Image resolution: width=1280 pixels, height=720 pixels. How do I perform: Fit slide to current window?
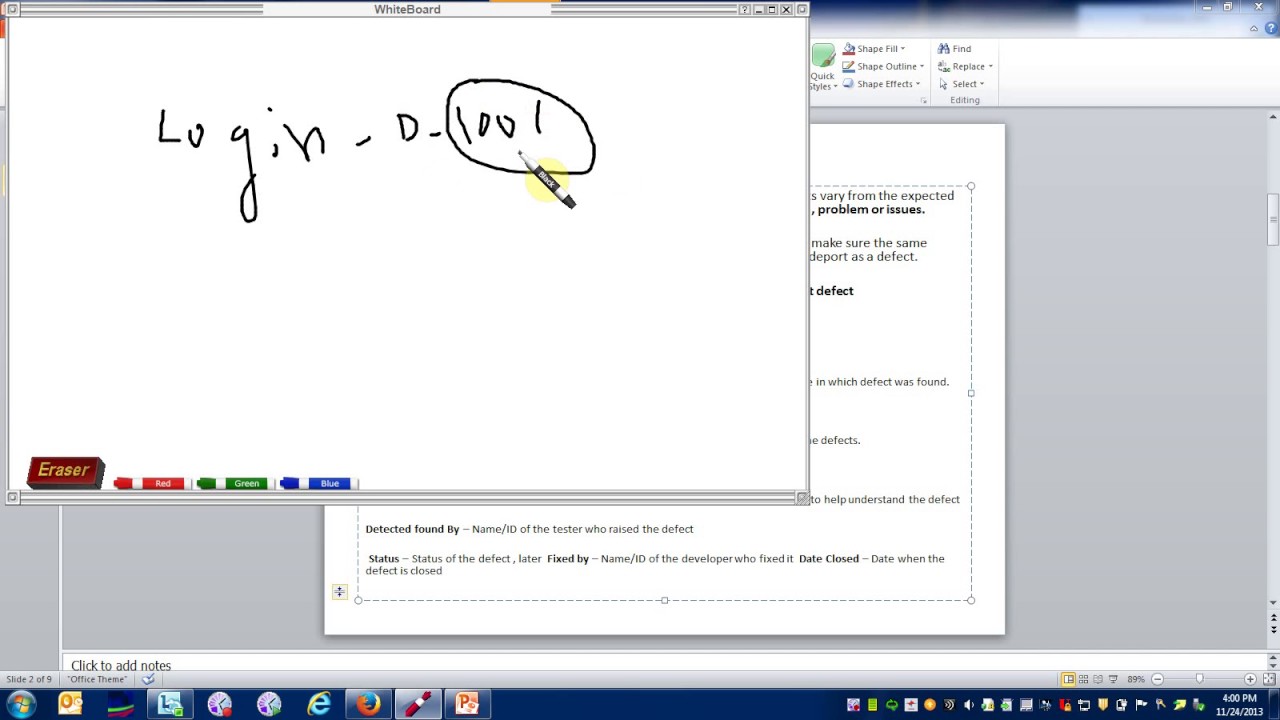[x=1269, y=680]
